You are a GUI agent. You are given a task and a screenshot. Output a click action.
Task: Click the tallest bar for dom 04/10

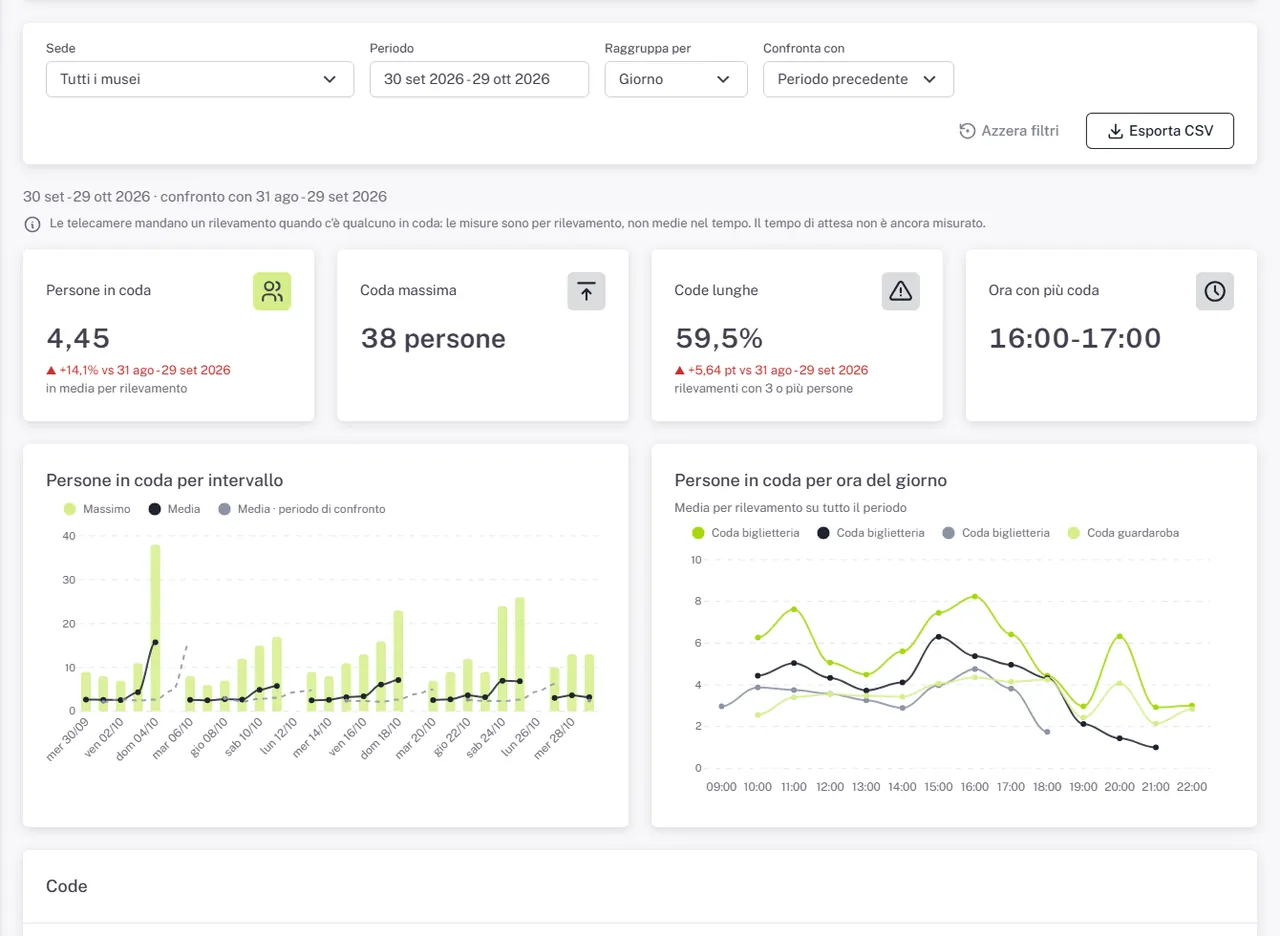pyautogui.click(x=155, y=628)
